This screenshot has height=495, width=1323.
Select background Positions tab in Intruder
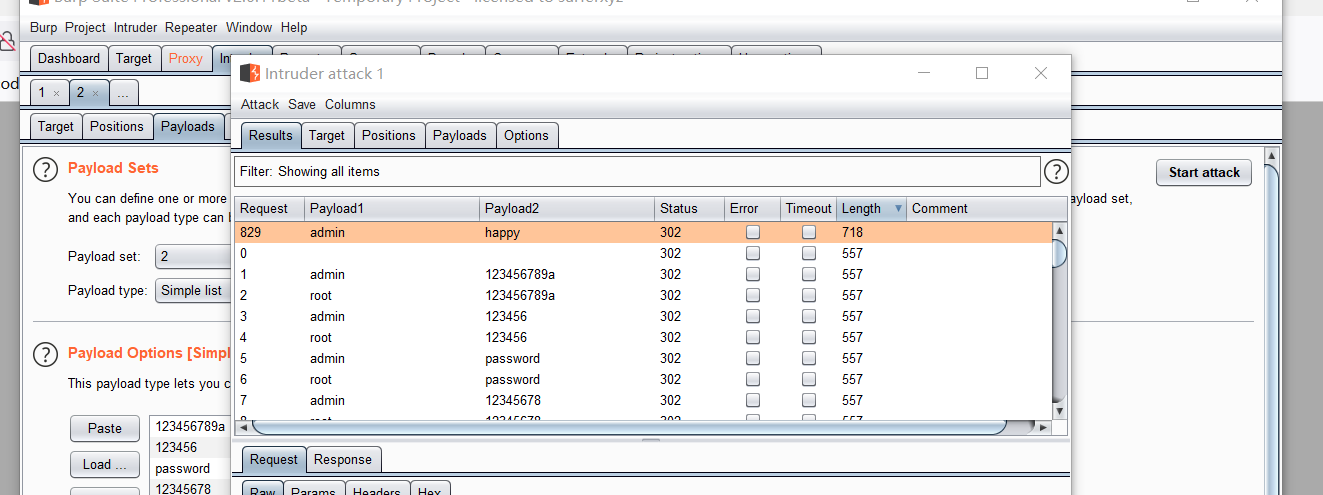point(117,126)
